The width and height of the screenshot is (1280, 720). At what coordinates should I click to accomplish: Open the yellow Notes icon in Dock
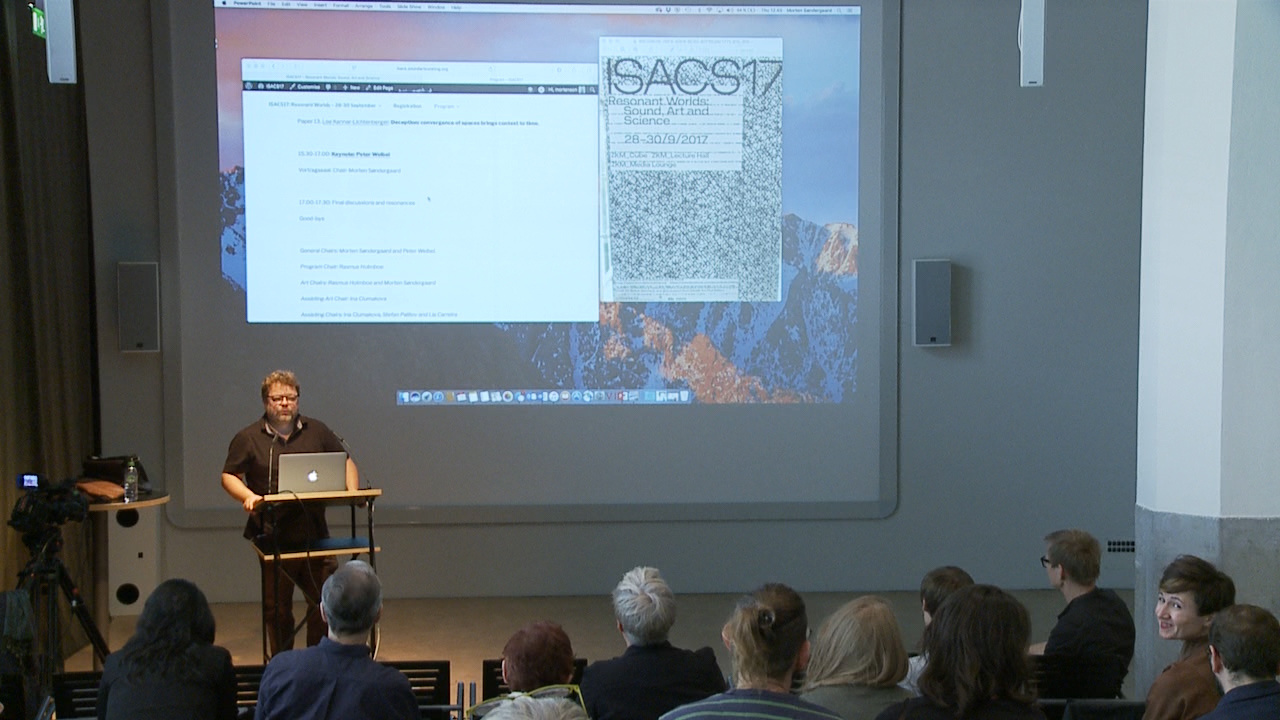473,397
